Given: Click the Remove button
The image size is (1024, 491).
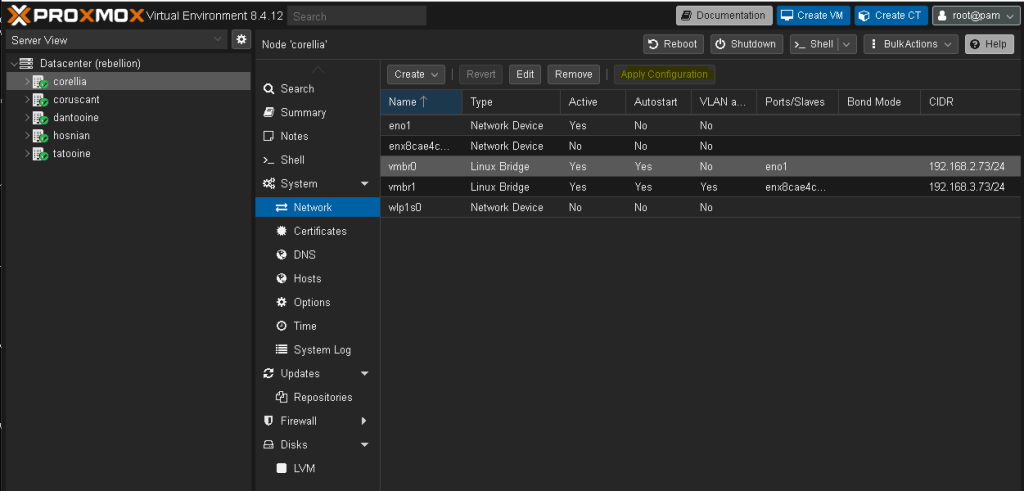Looking at the screenshot, I should [x=573, y=74].
